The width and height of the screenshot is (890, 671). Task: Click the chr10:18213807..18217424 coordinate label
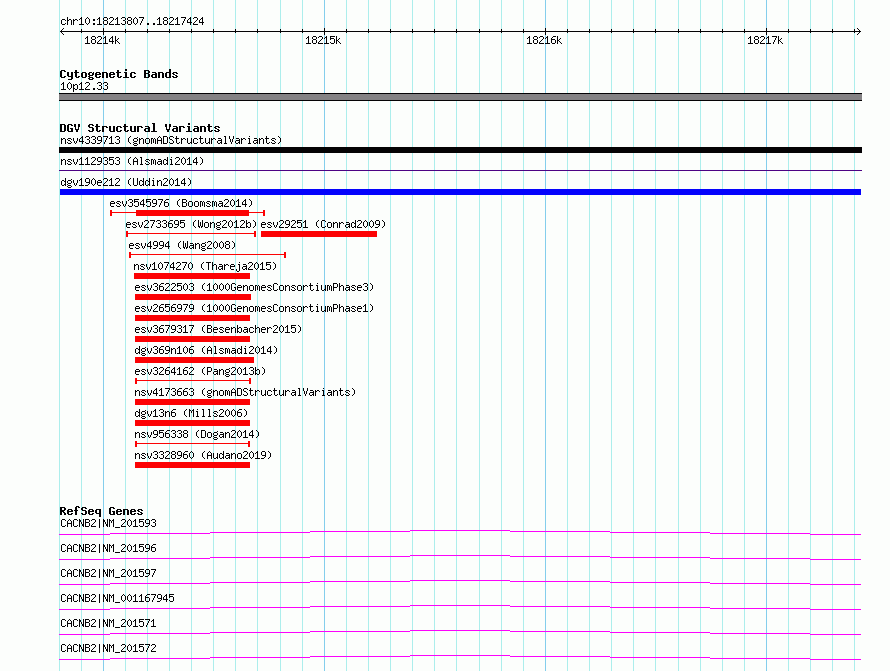pyautogui.click(x=132, y=22)
